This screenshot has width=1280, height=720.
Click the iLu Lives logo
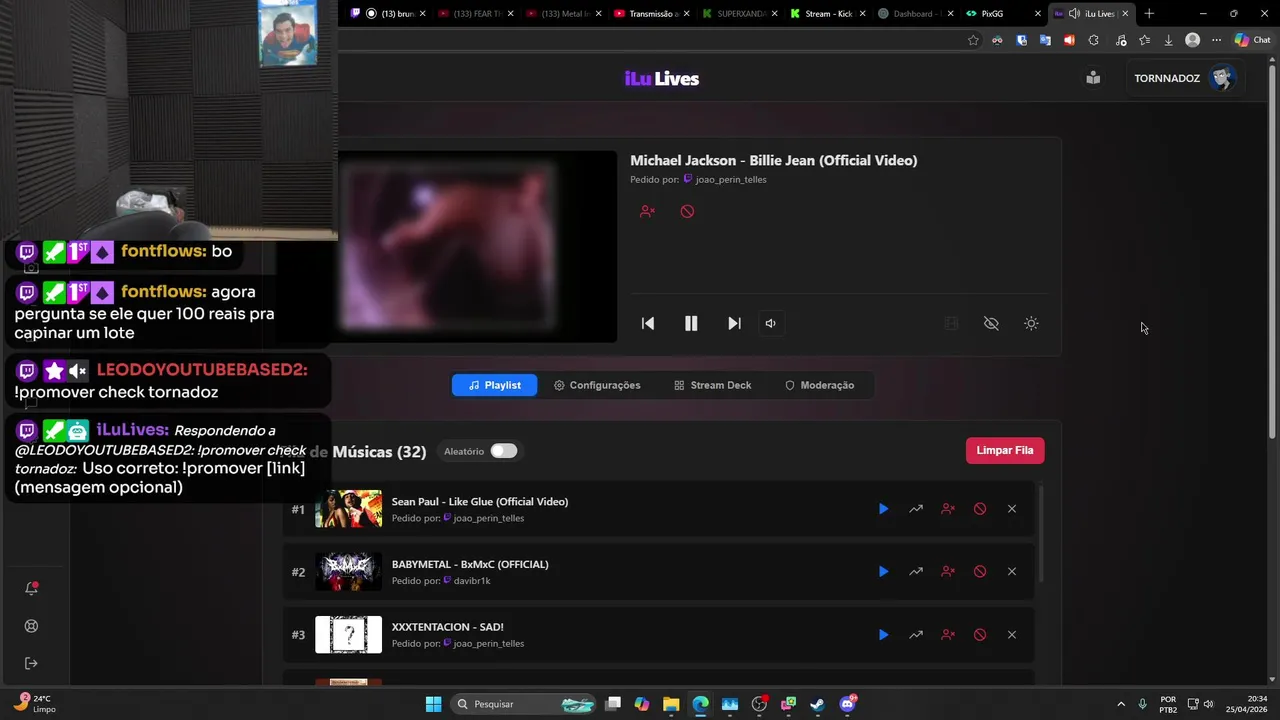tap(661, 79)
